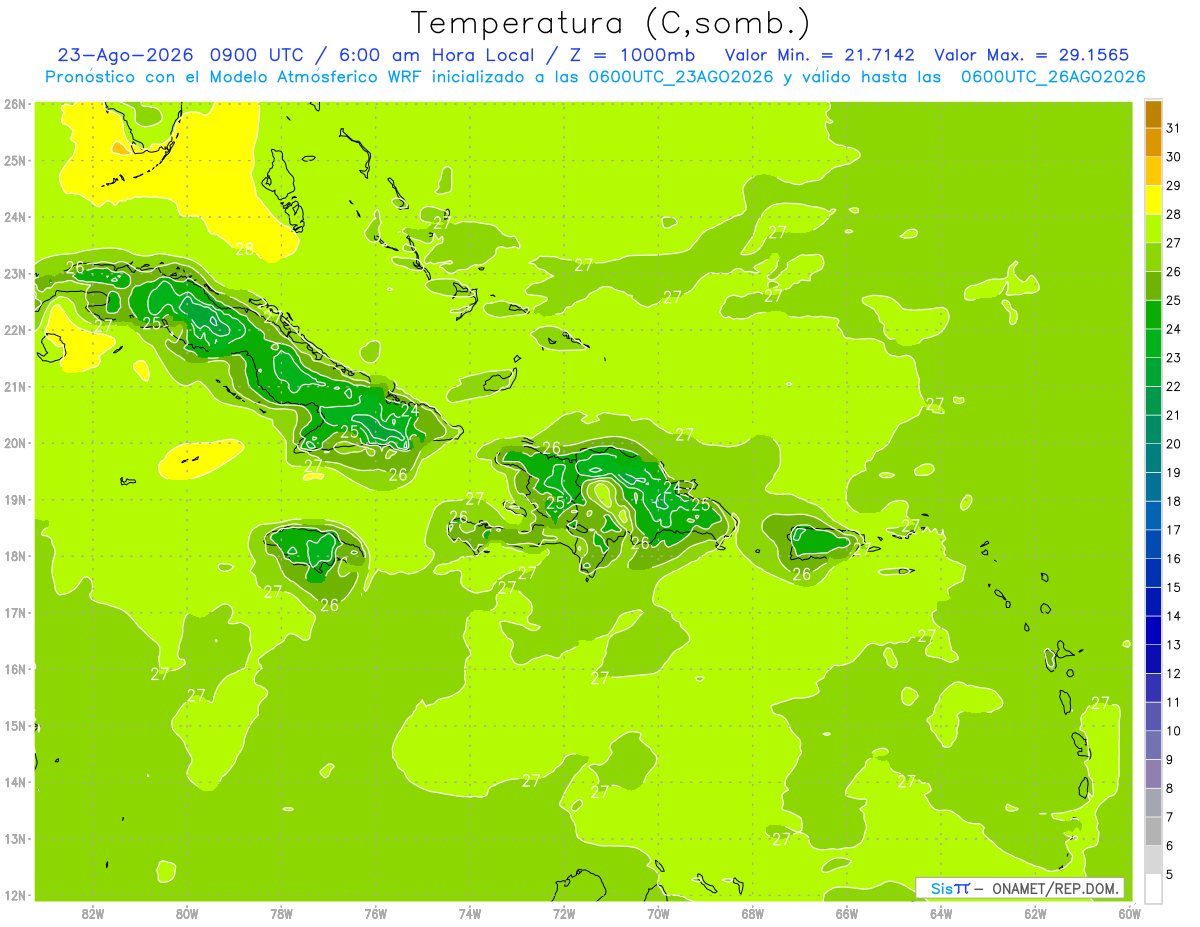Click the "20N" latitude axis label
The image size is (1200, 927).
point(14,443)
